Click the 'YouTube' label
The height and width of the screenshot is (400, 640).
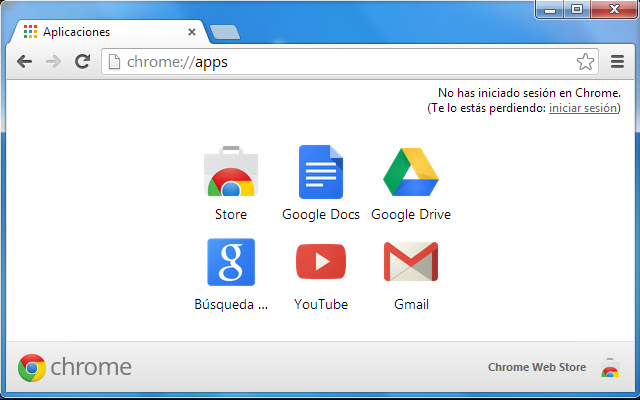pos(321,304)
